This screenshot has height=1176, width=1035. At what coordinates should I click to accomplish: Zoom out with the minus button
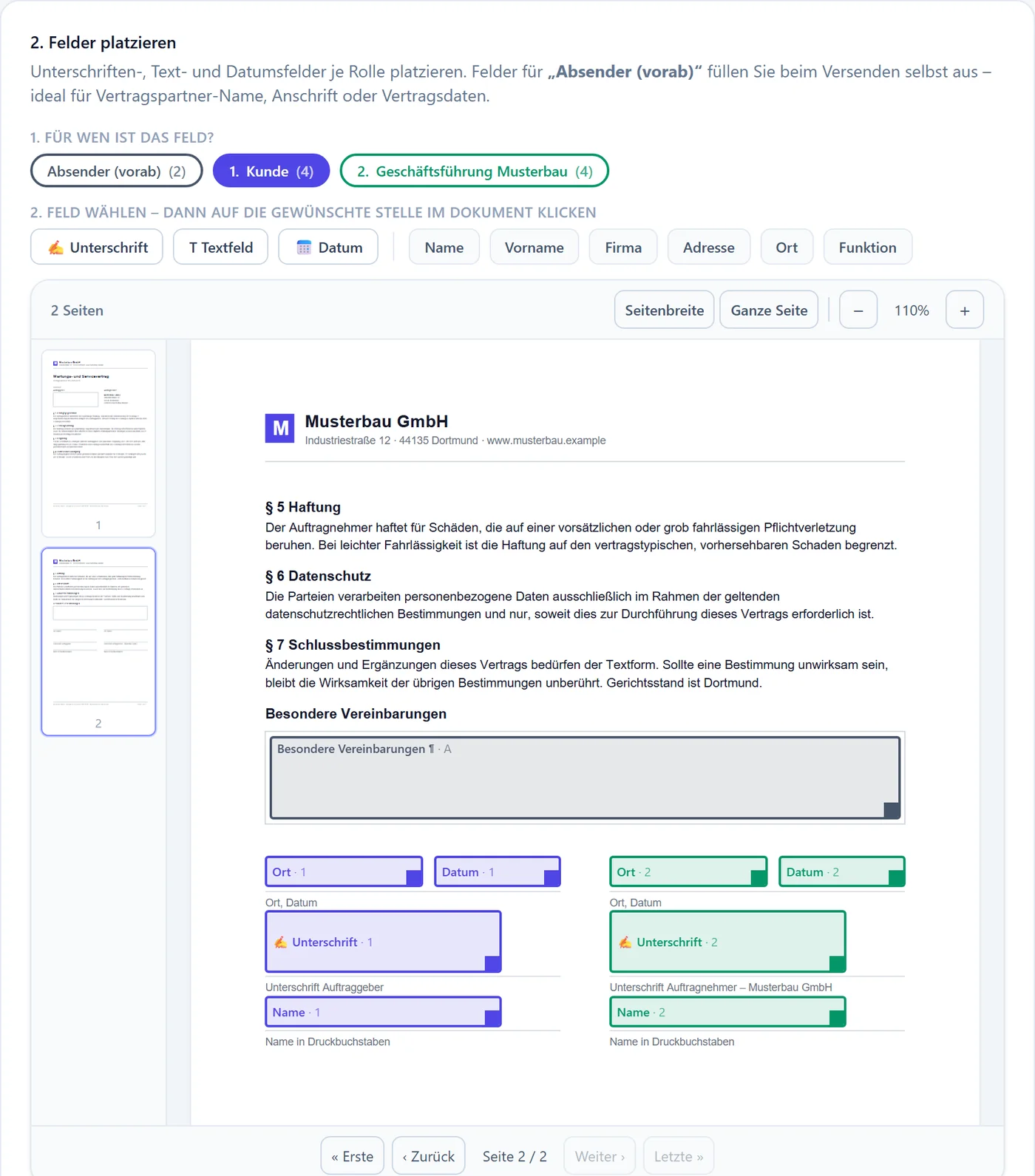(x=858, y=310)
